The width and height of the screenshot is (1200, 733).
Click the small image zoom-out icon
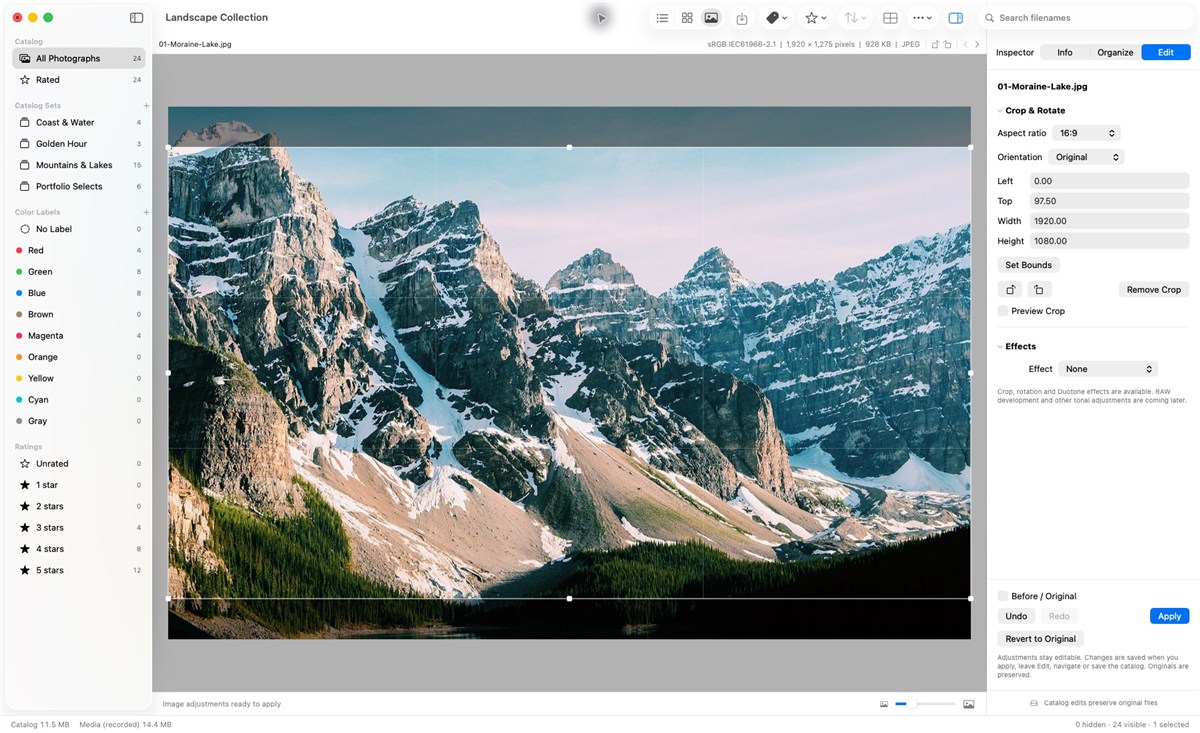coord(884,704)
